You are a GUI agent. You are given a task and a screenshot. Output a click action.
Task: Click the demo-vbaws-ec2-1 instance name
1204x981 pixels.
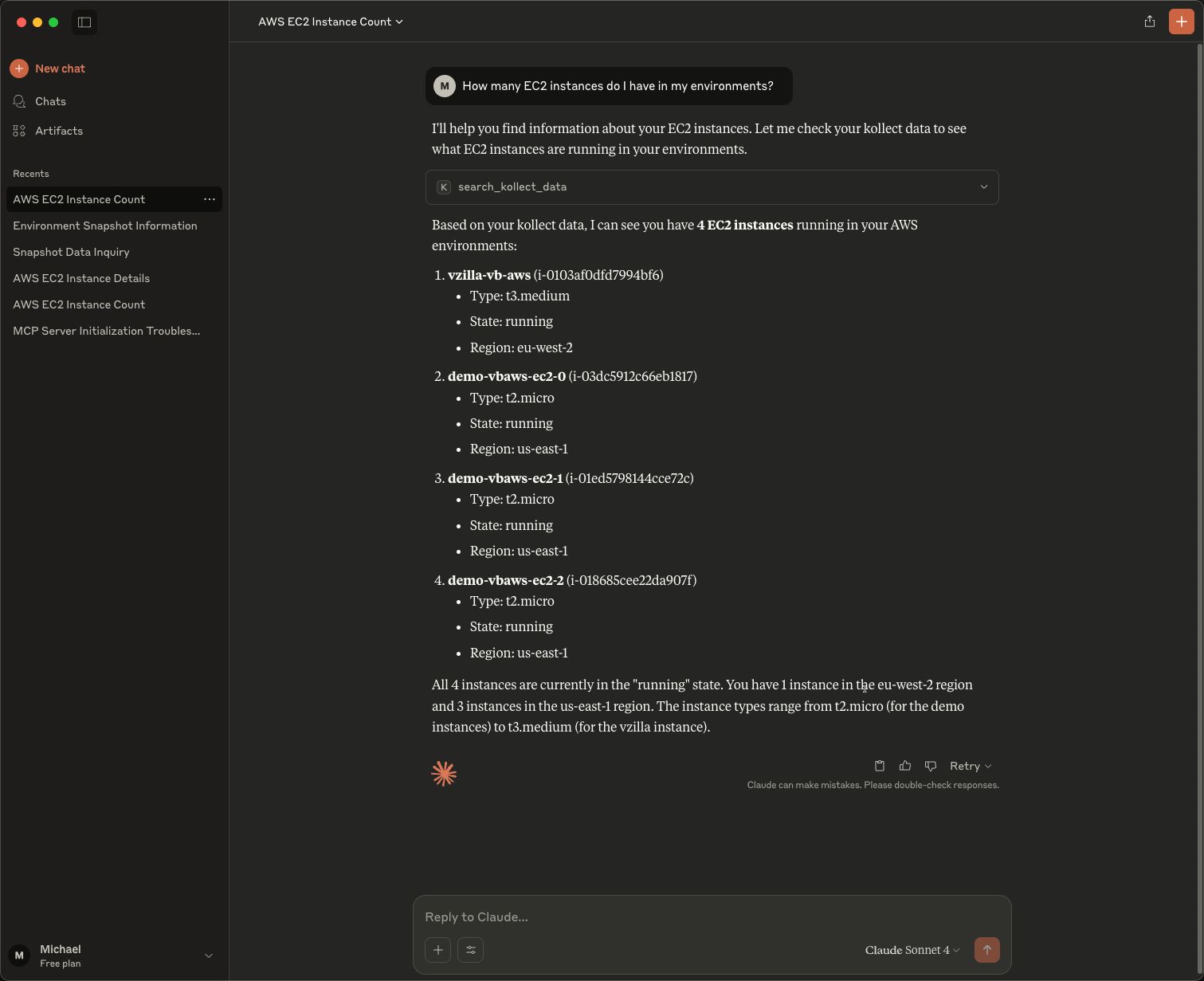[505, 478]
